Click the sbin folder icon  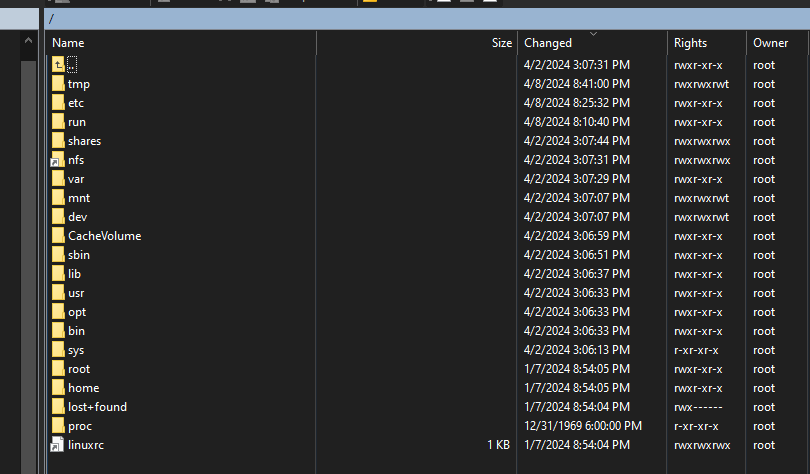click(58, 255)
